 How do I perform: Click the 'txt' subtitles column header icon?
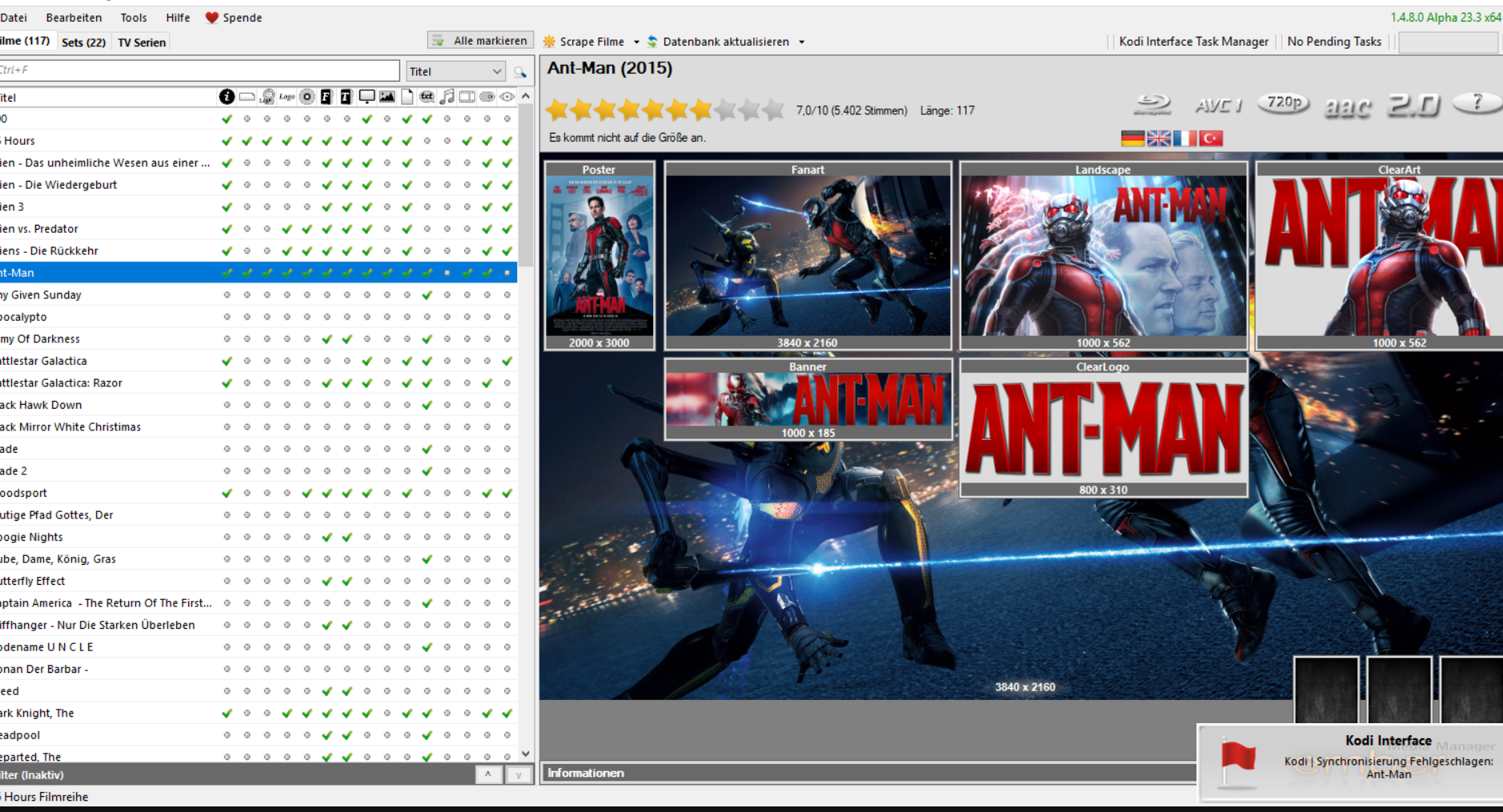point(427,97)
